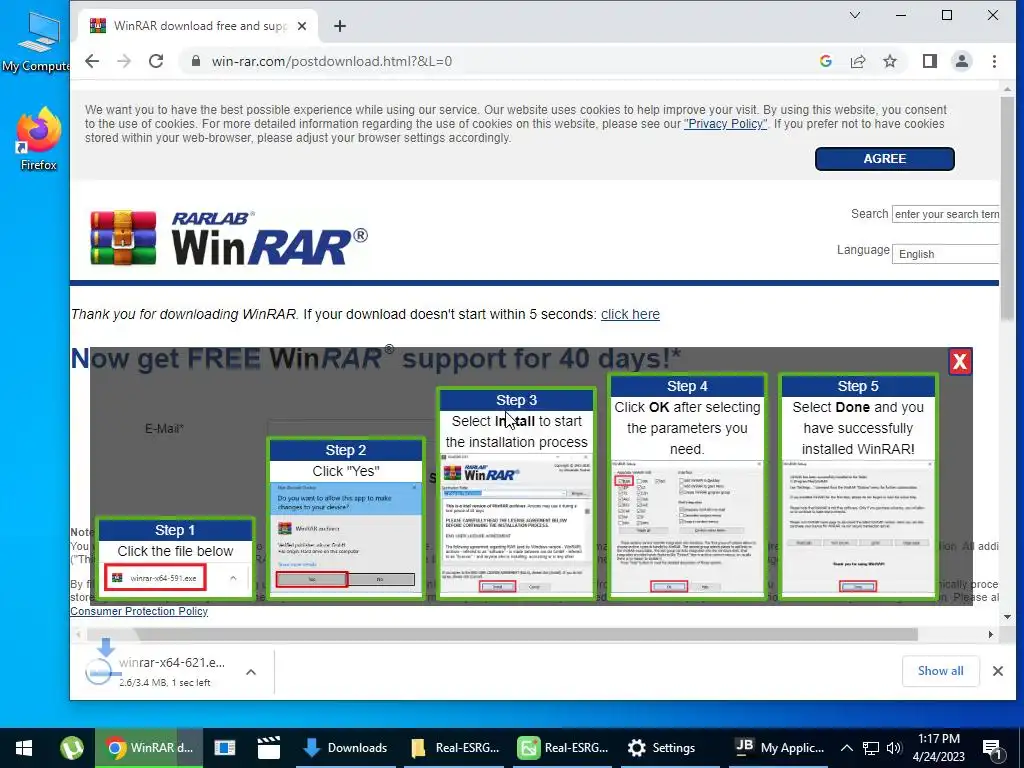Click the address bar URL
The height and width of the screenshot is (768, 1024).
(x=331, y=61)
